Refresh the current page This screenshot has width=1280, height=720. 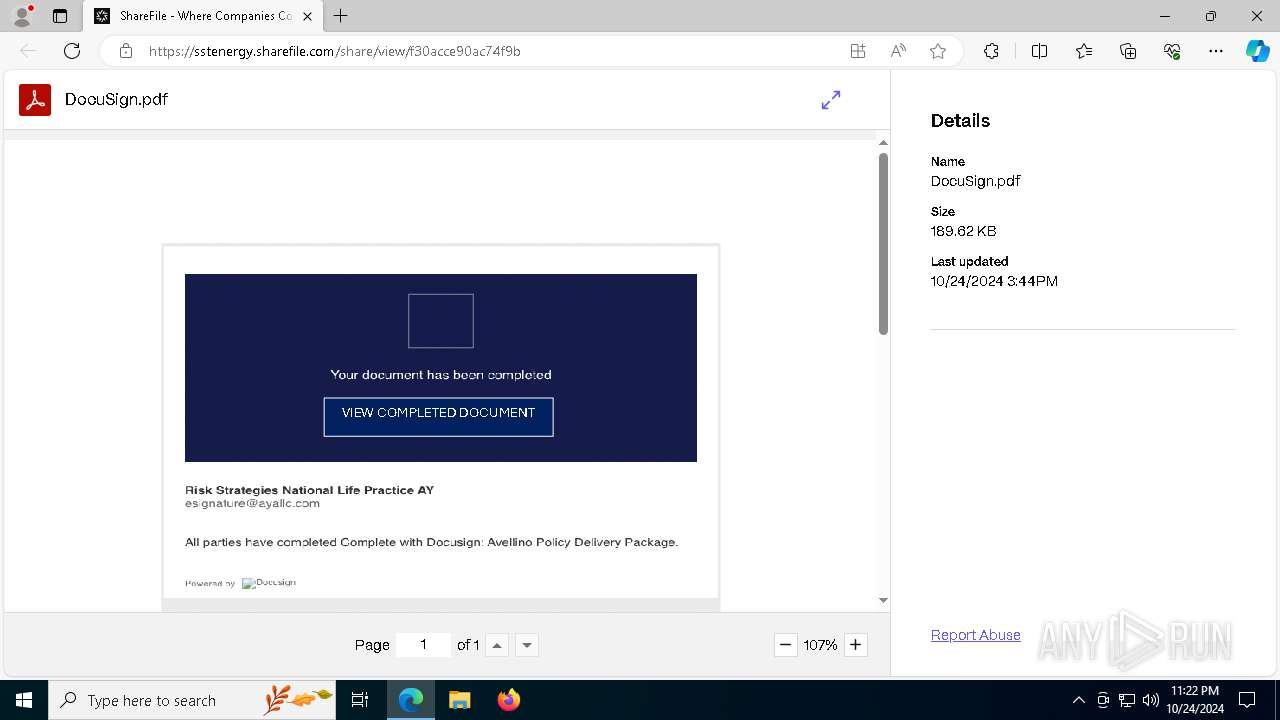coord(72,51)
